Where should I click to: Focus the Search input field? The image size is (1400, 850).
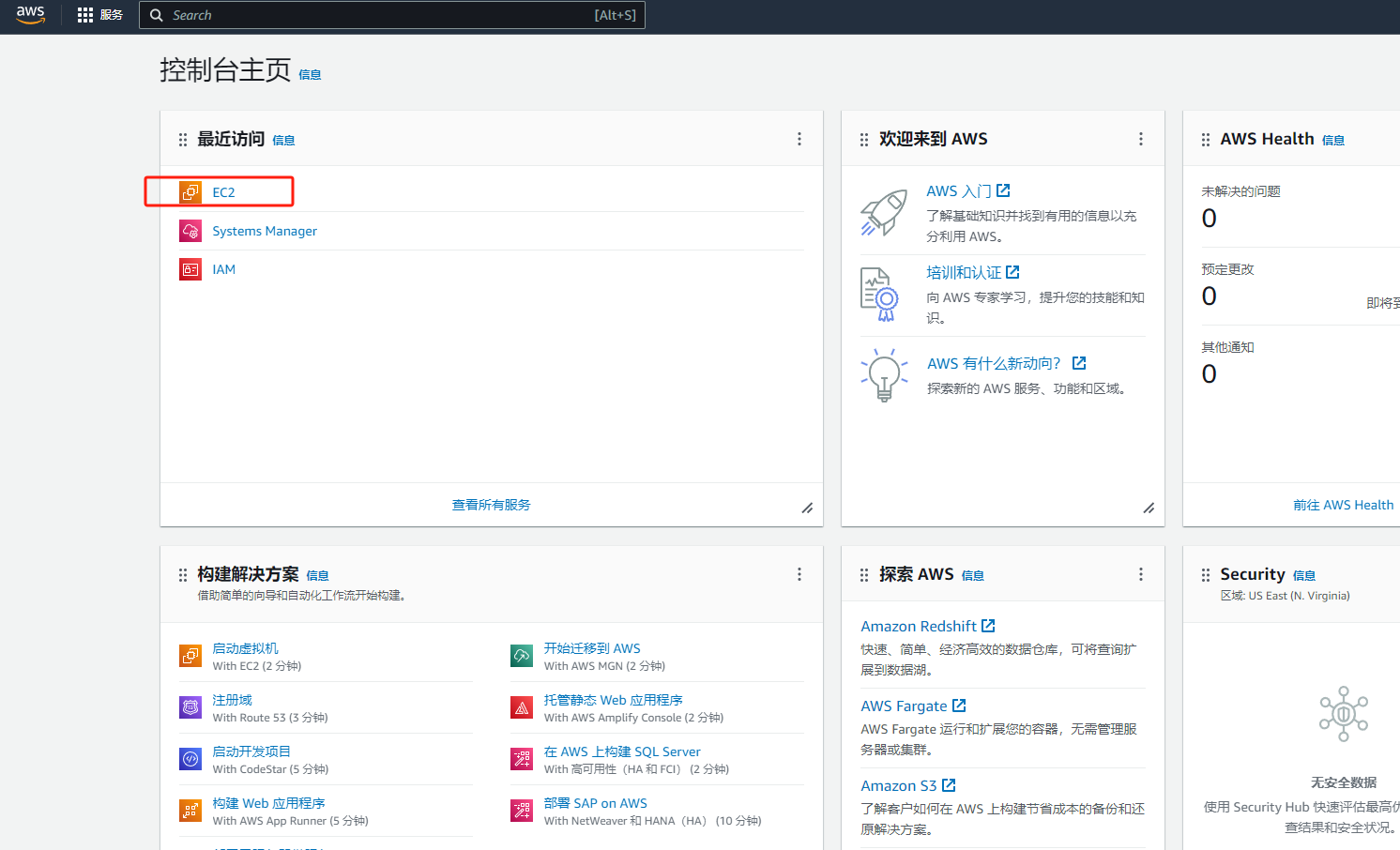click(392, 15)
